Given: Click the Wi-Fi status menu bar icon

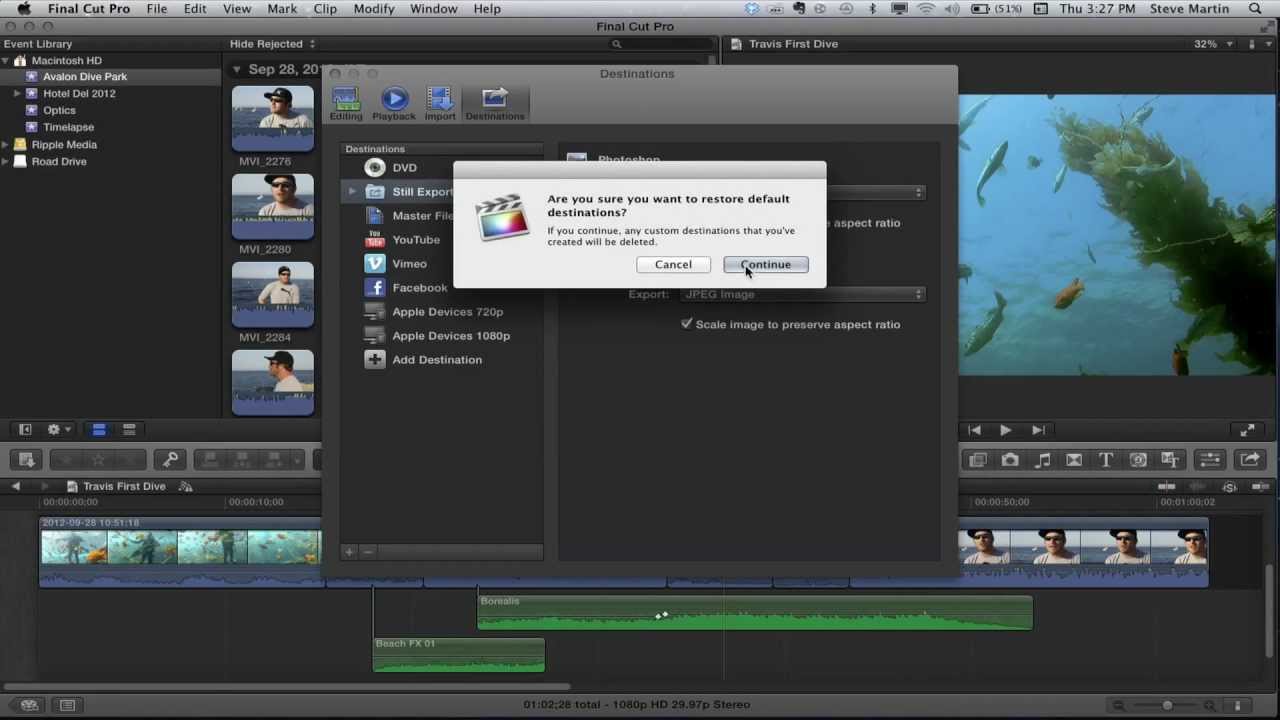Looking at the screenshot, I should click(x=927, y=9).
